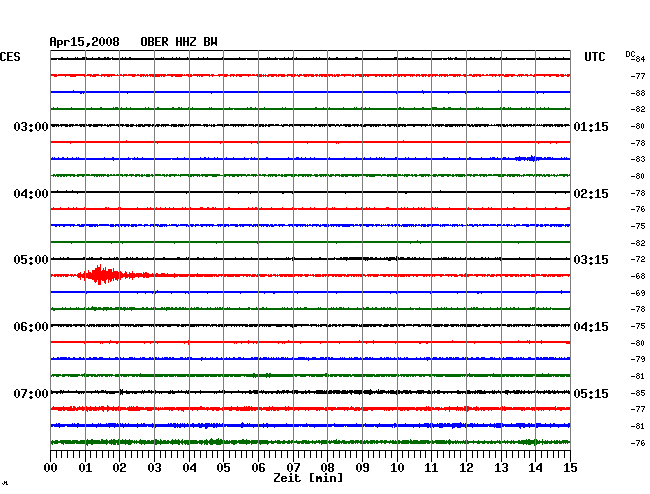Click minute "13" on the time axis
This screenshot has height=494, width=650.
(501, 468)
